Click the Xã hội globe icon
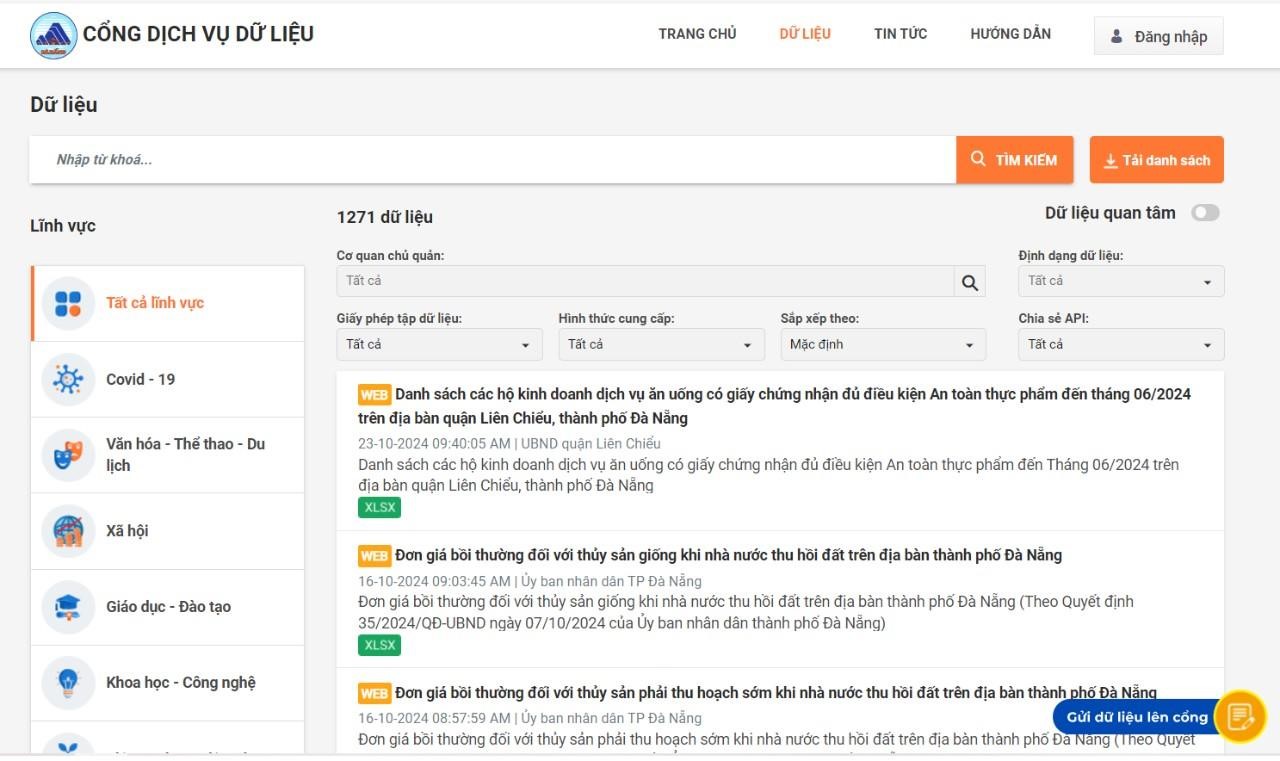This screenshot has width=1280, height=761. (x=68, y=531)
